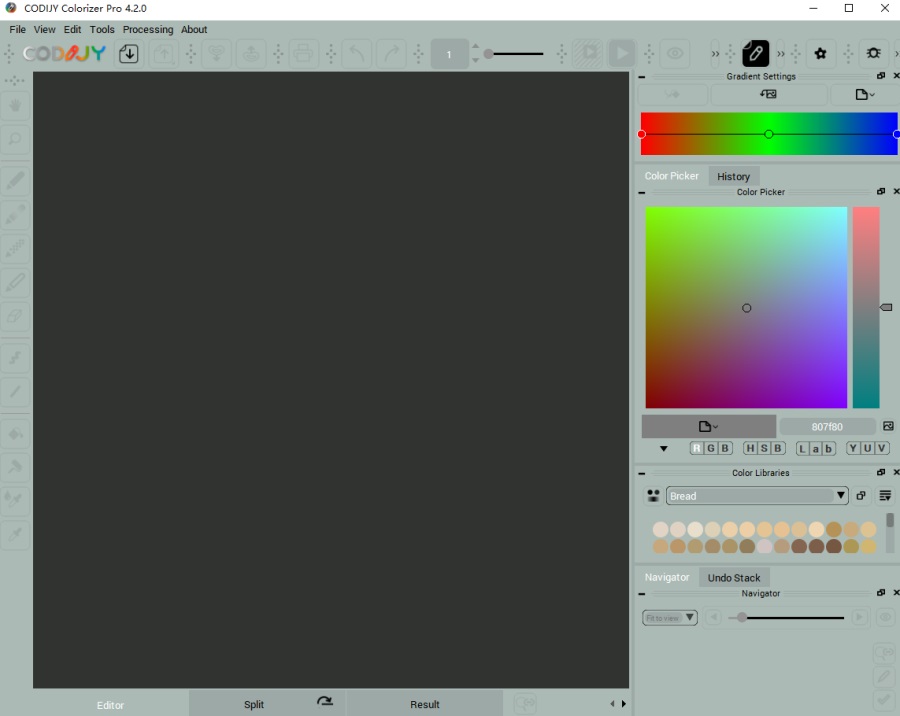Click the Color Libraries face-dots icon

(x=653, y=496)
